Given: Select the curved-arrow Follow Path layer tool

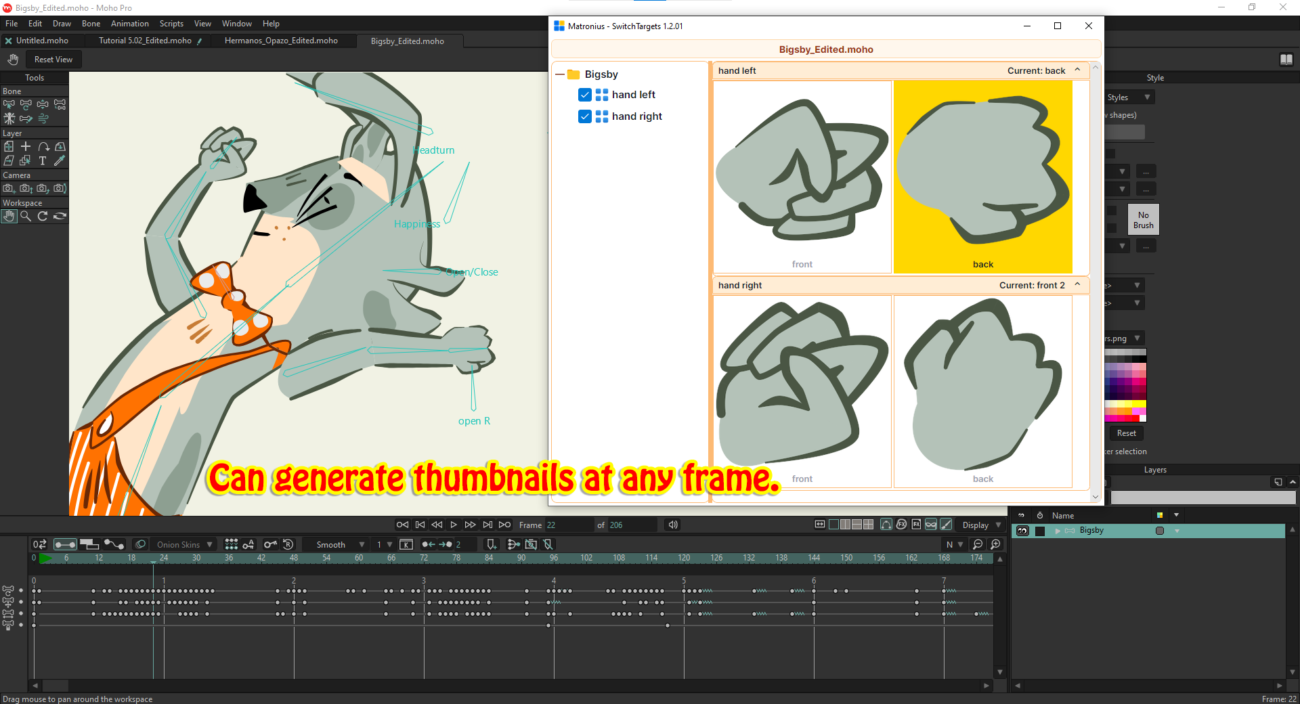Looking at the screenshot, I should pos(43,146).
